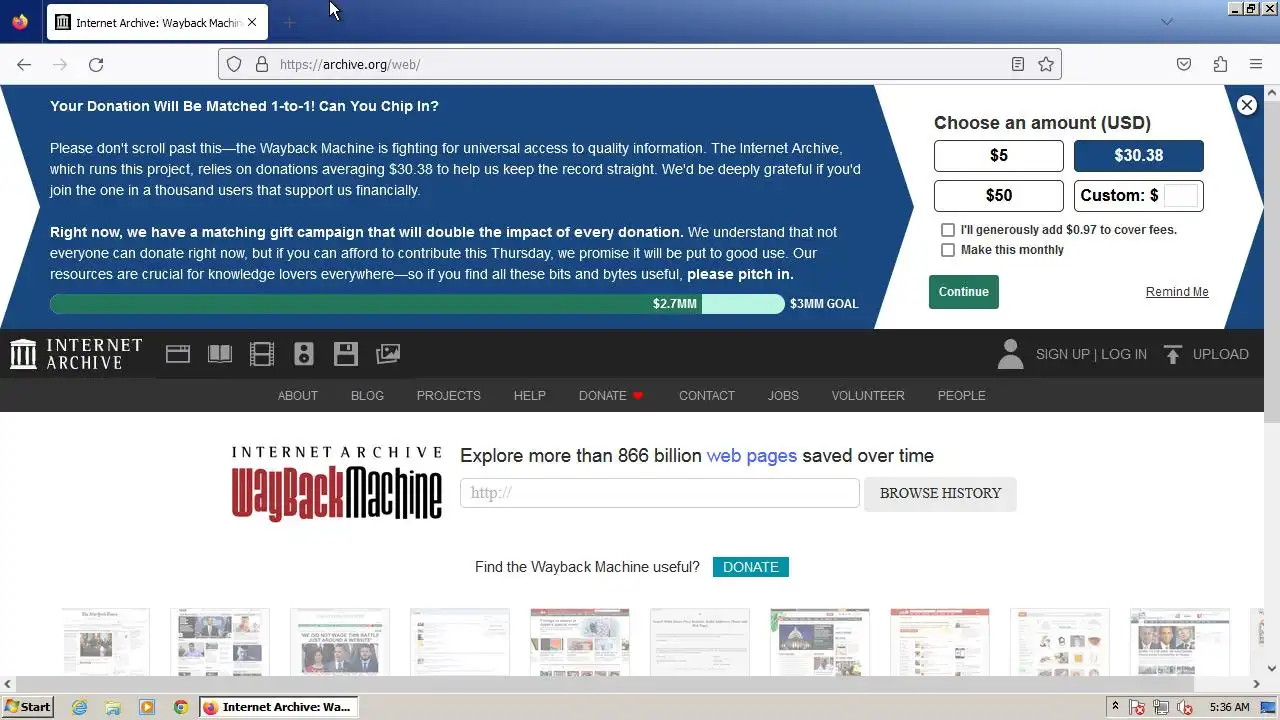Open the Internet Archive software floppy icon
The width and height of the screenshot is (1280, 720).
click(346, 354)
